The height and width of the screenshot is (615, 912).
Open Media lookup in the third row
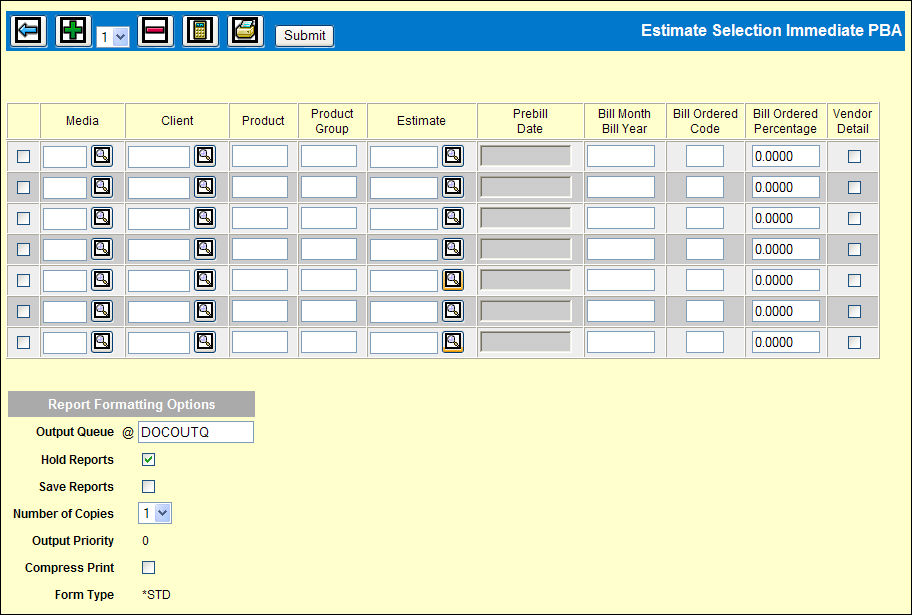pyautogui.click(x=102, y=218)
